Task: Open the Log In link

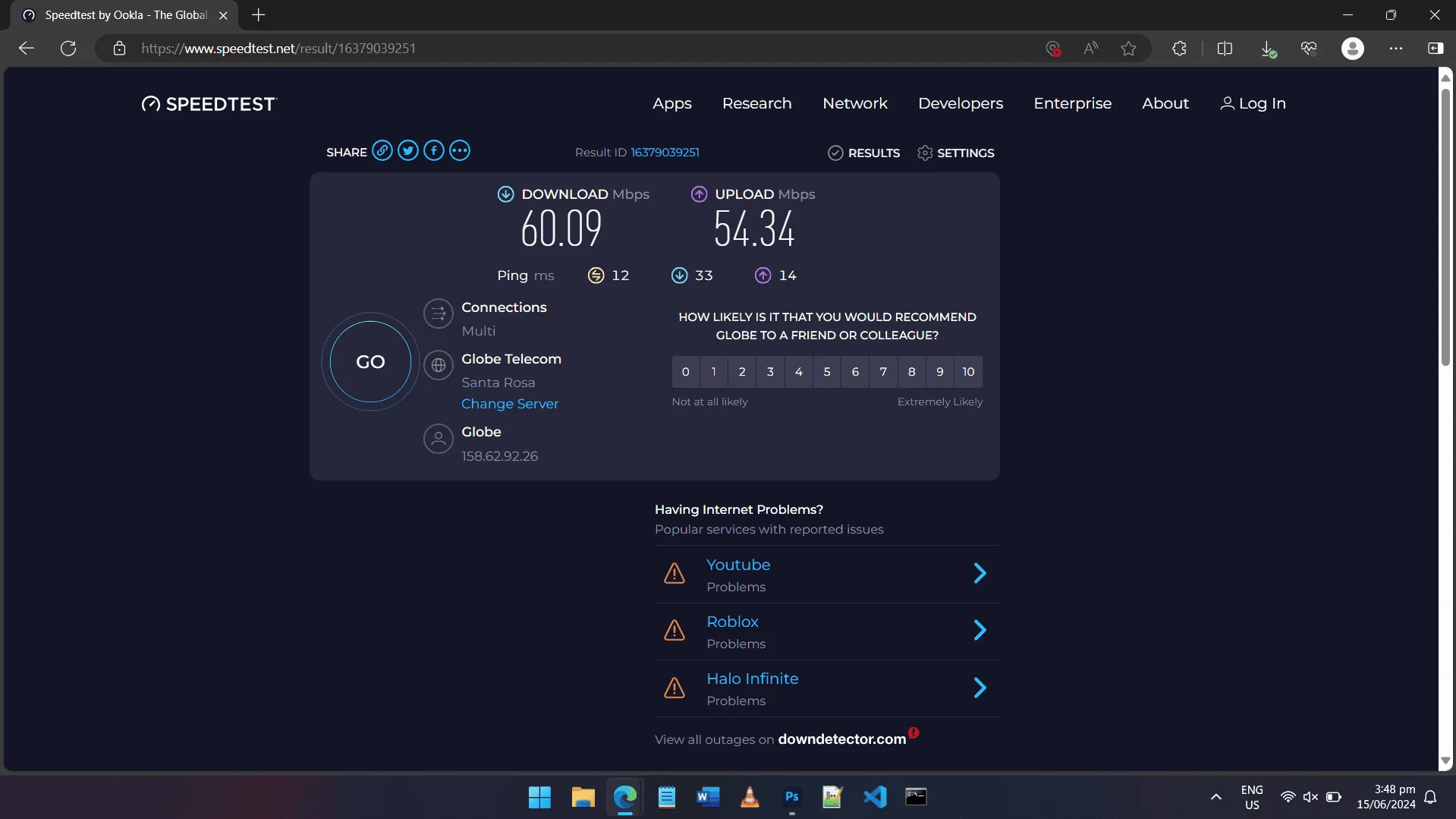Action: tap(1253, 104)
